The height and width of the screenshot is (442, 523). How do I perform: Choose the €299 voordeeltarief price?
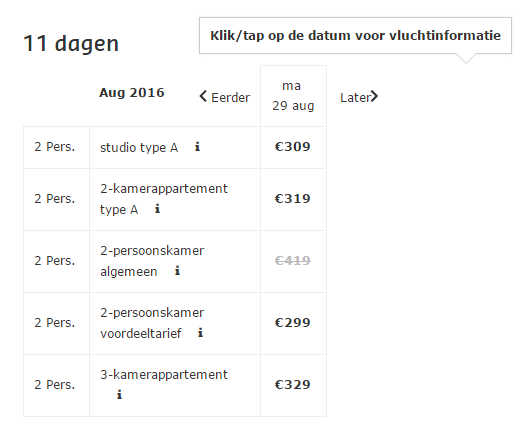[293, 323]
